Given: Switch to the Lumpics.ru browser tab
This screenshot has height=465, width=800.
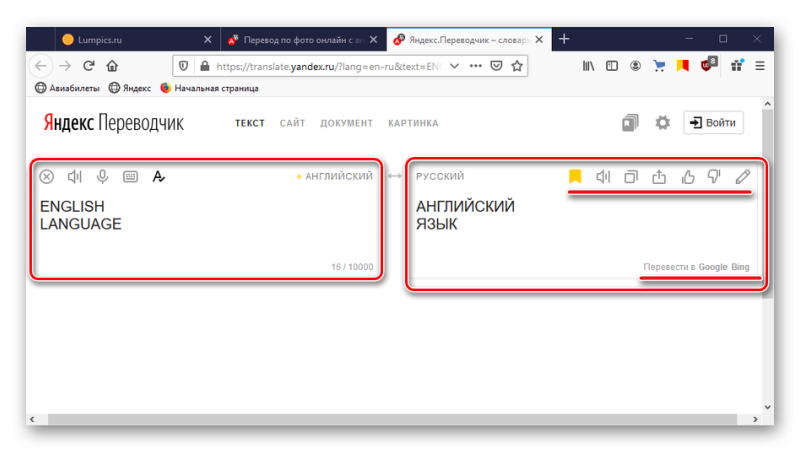Looking at the screenshot, I should pyautogui.click(x=137, y=39).
